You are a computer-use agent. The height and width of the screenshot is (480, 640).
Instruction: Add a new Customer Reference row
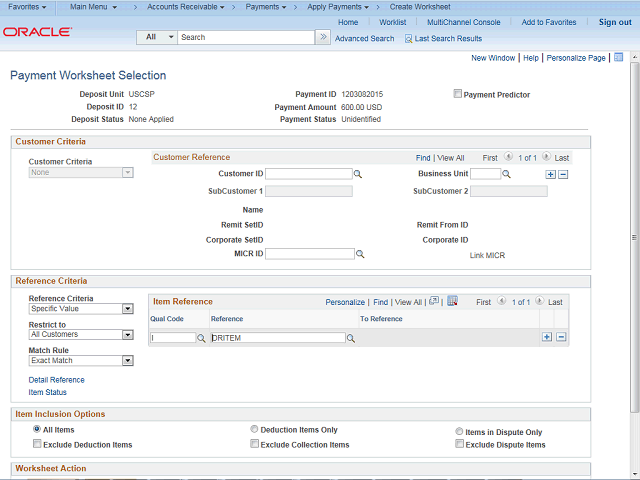coord(550,174)
